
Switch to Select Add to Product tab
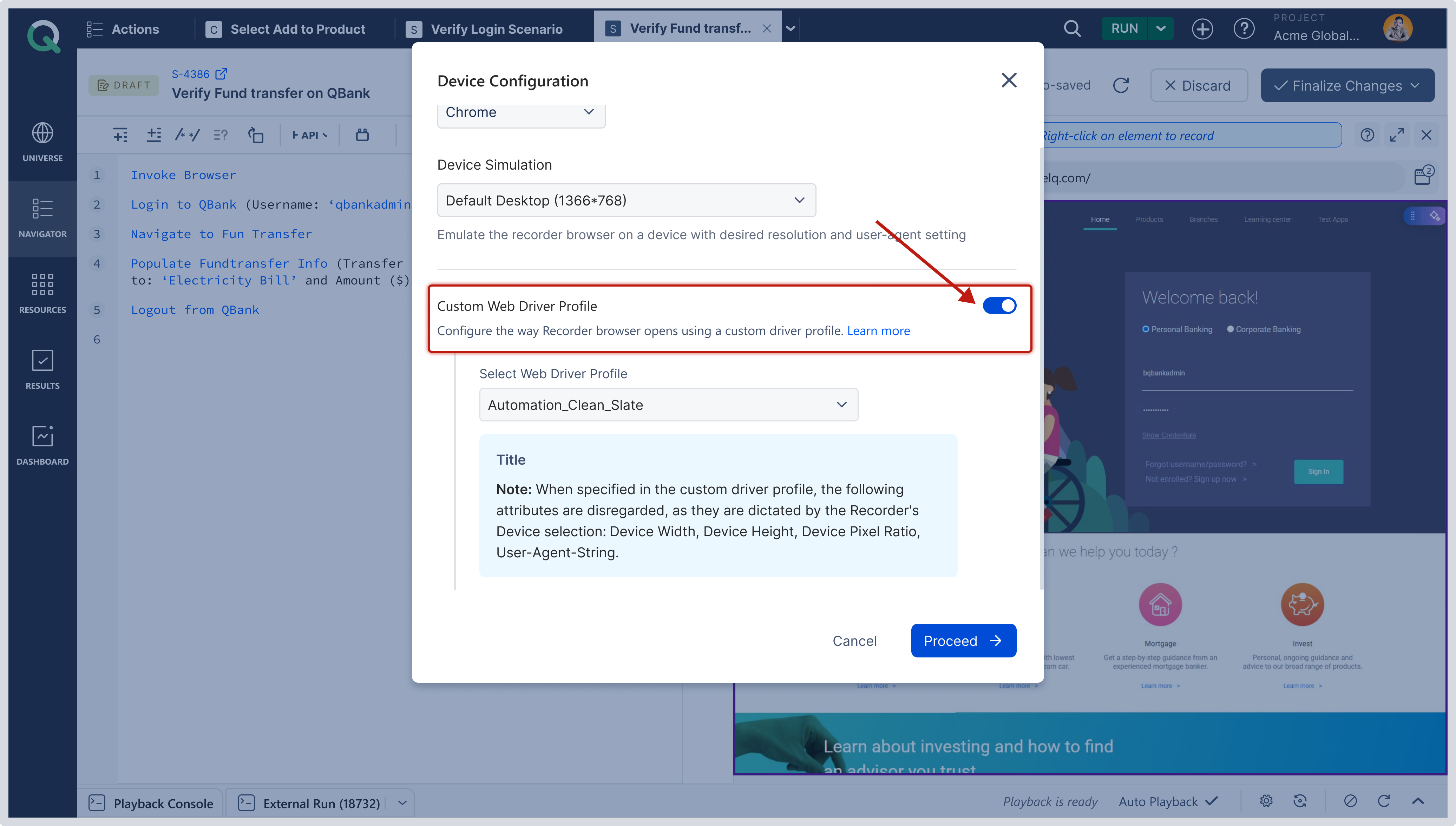285,29
